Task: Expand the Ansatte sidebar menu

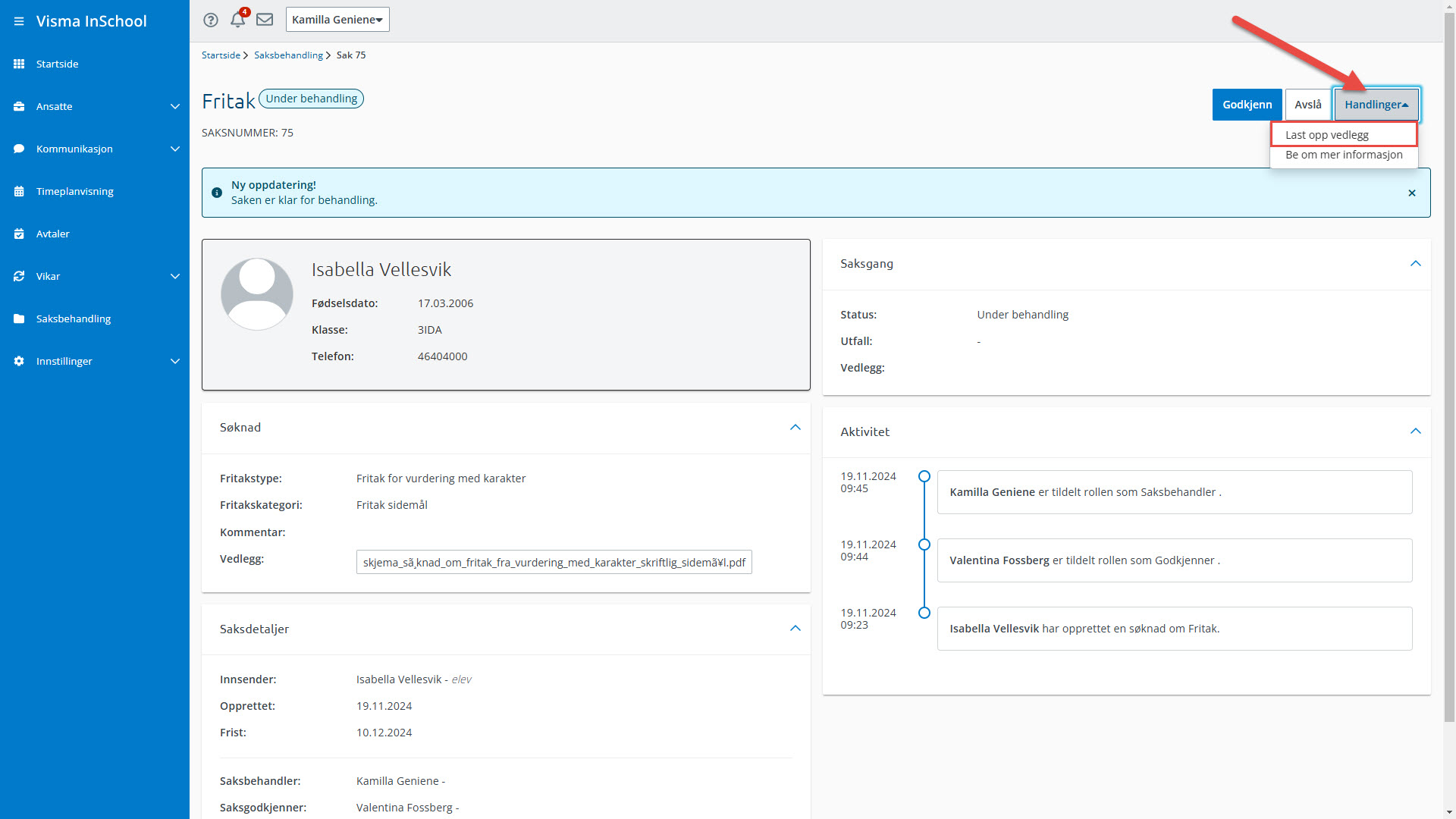Action: pyautogui.click(x=174, y=106)
